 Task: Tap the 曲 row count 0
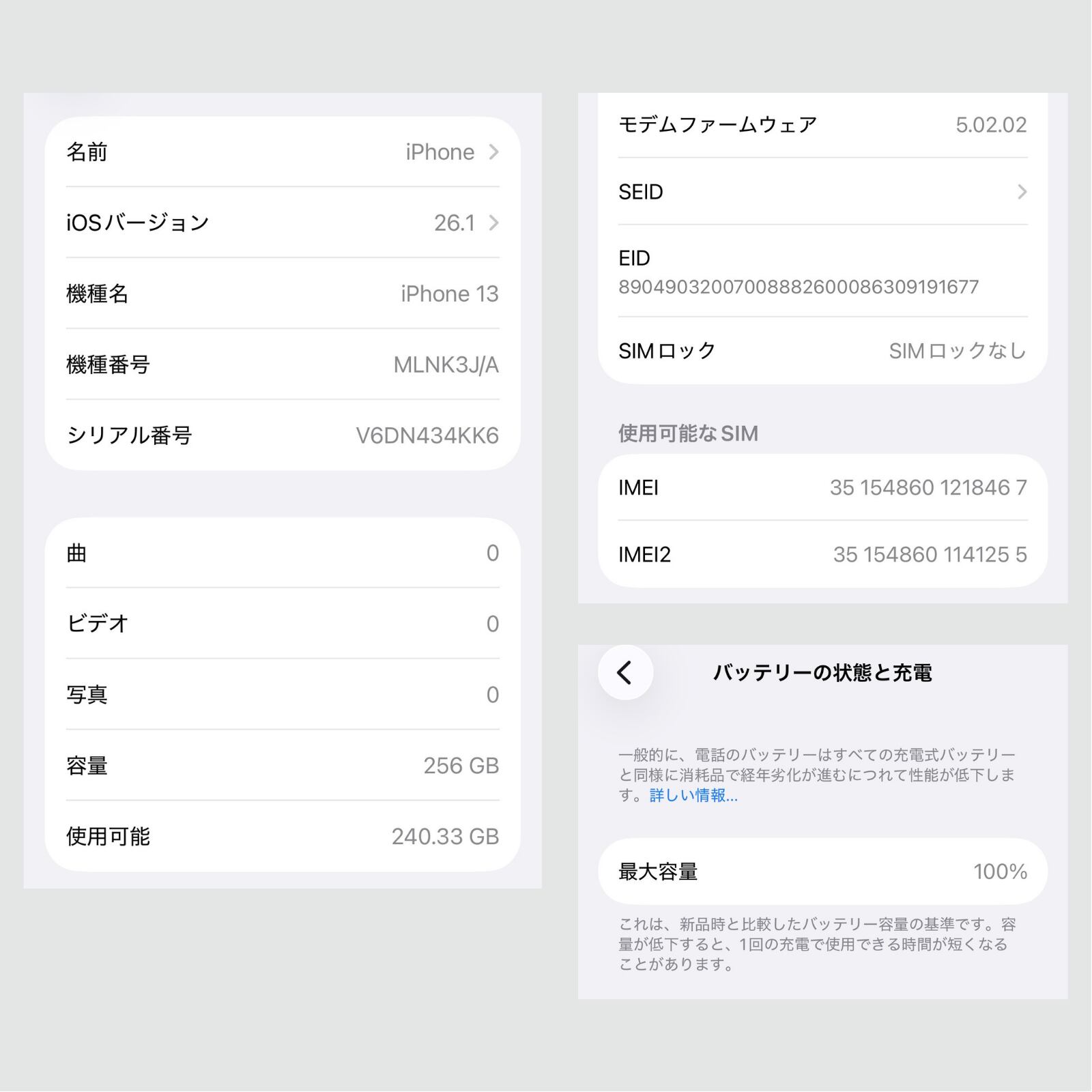pyautogui.click(x=493, y=554)
